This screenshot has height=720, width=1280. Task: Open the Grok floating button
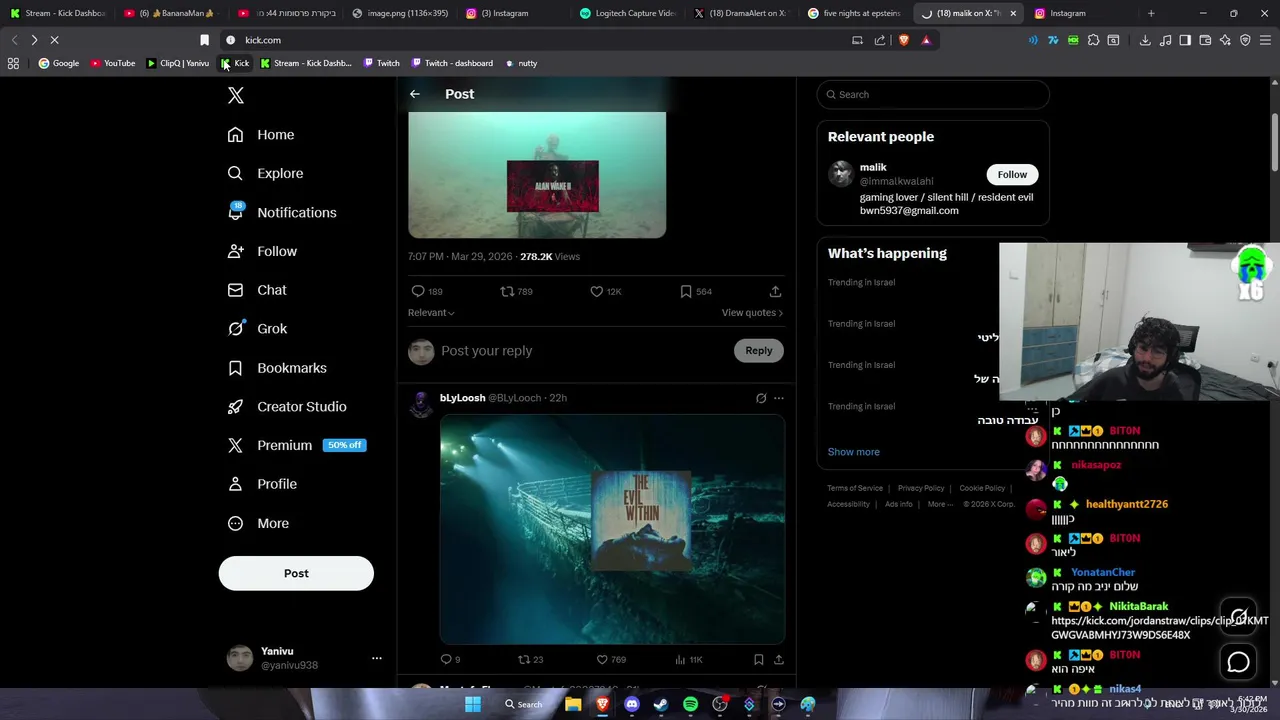[1239, 616]
